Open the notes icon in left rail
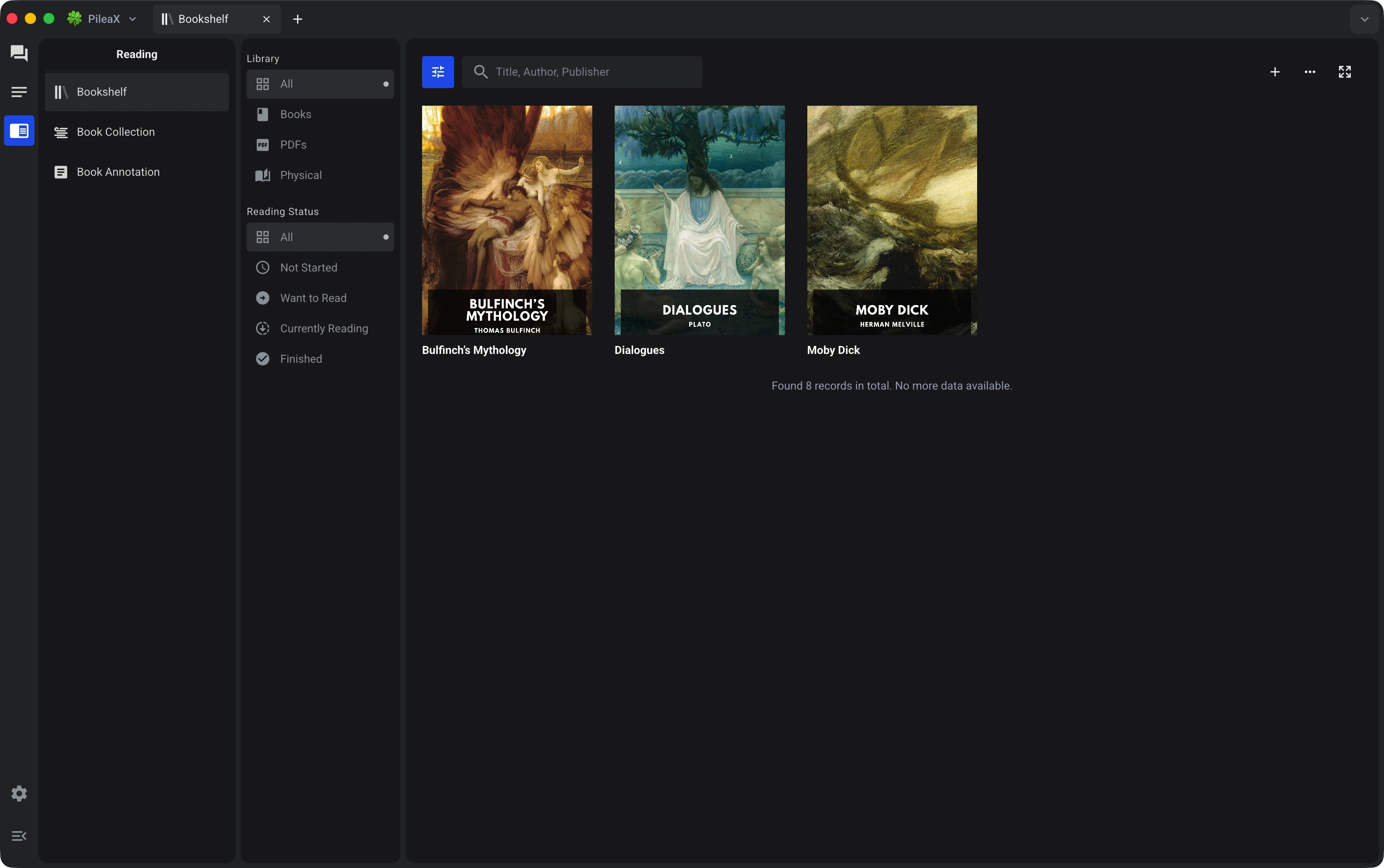The width and height of the screenshot is (1384, 868). 19,92
